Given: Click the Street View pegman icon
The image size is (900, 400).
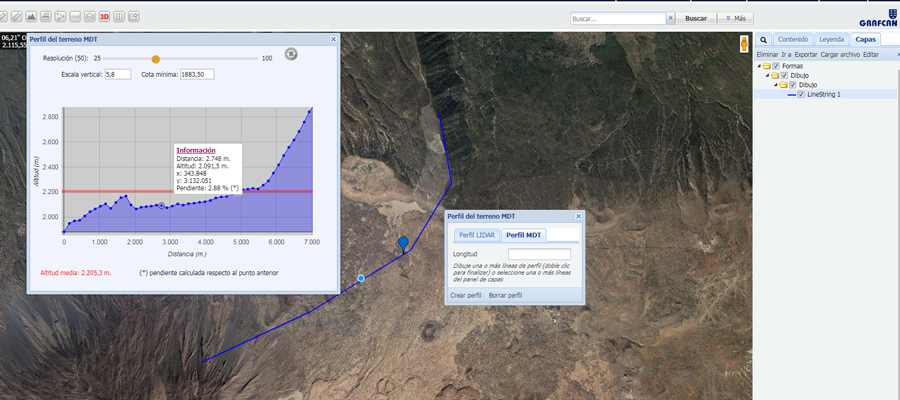Looking at the screenshot, I should 745,45.
